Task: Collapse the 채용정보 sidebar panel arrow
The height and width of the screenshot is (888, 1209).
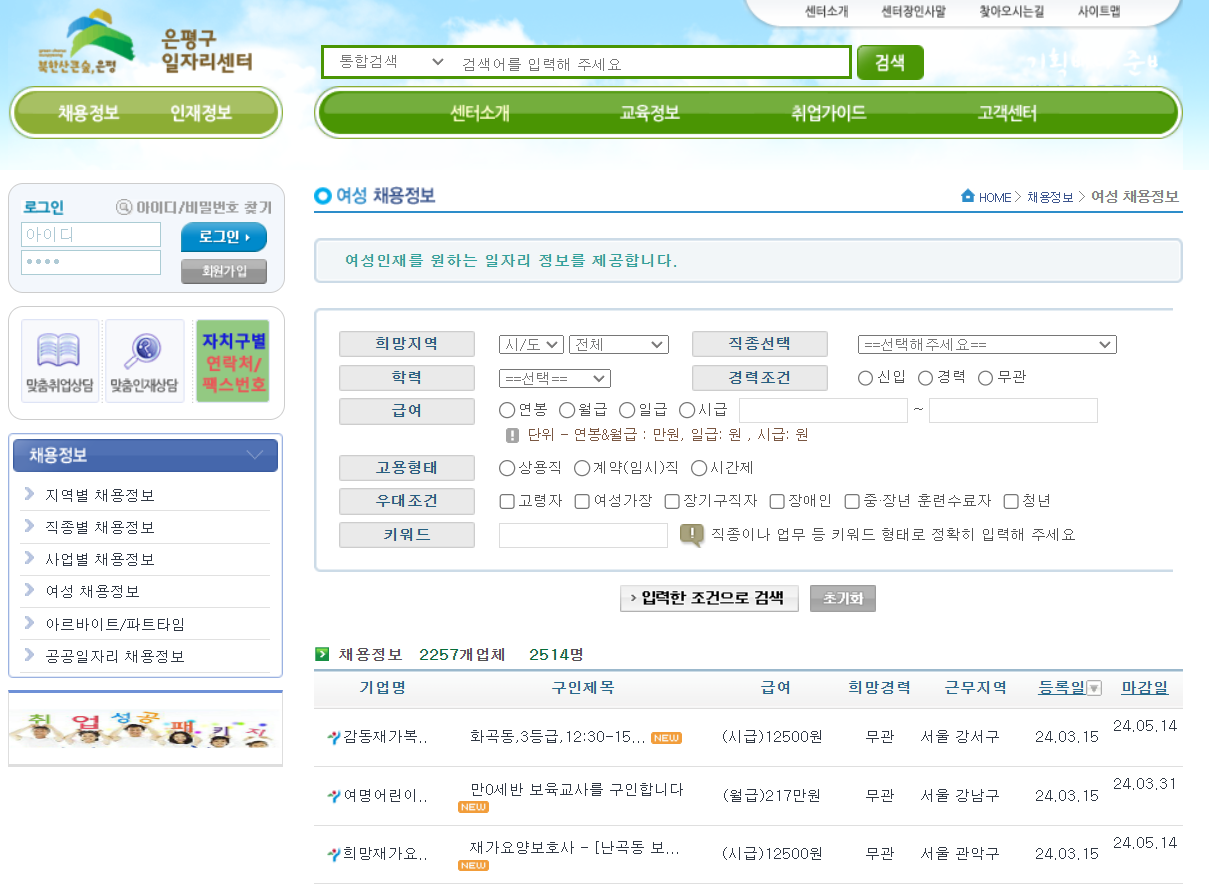Action: point(256,455)
